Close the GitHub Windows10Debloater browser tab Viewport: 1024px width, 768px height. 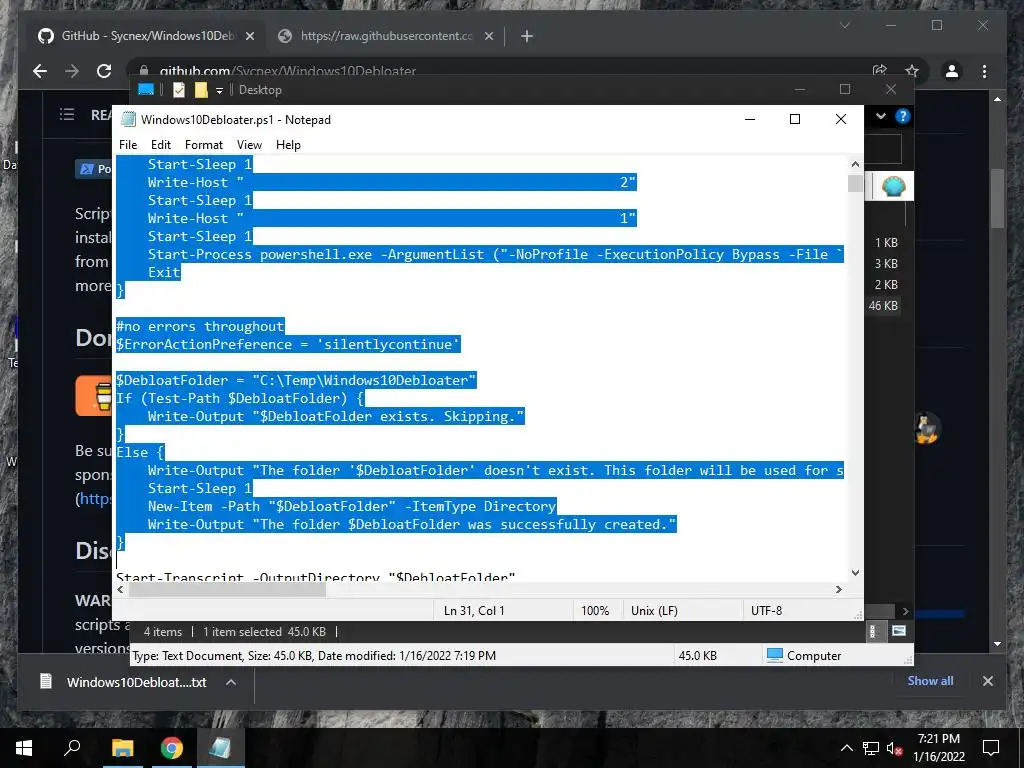click(249, 37)
